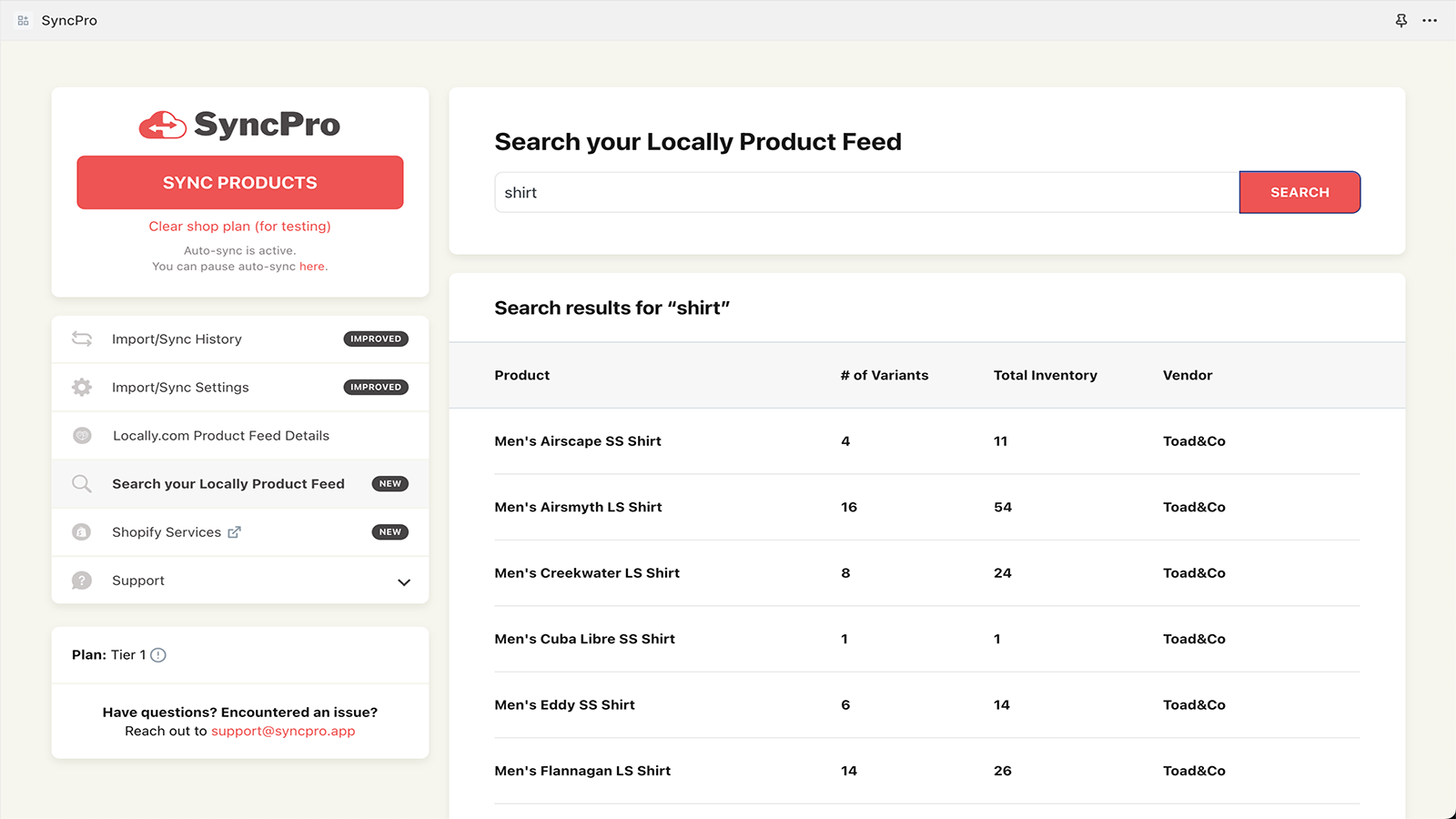Click the Locally.com Product Feed Details icon
The width and height of the screenshot is (1456, 819).
[x=81, y=435]
